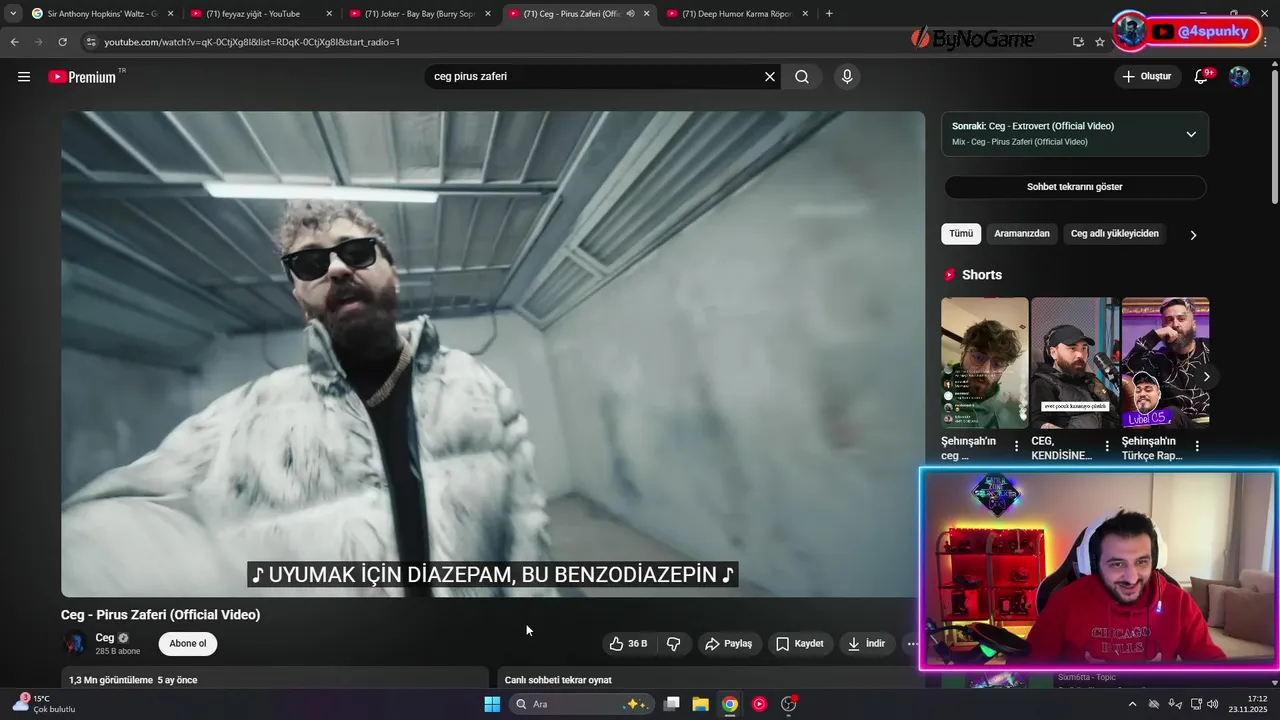
Task: Open the Oluştur create menu
Action: [1146, 76]
